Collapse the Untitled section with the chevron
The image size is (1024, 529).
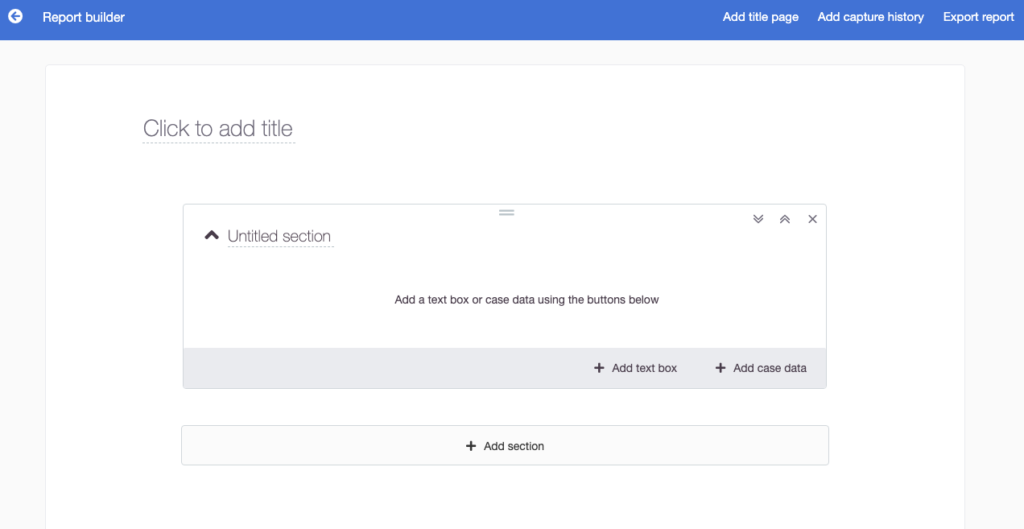coord(211,236)
